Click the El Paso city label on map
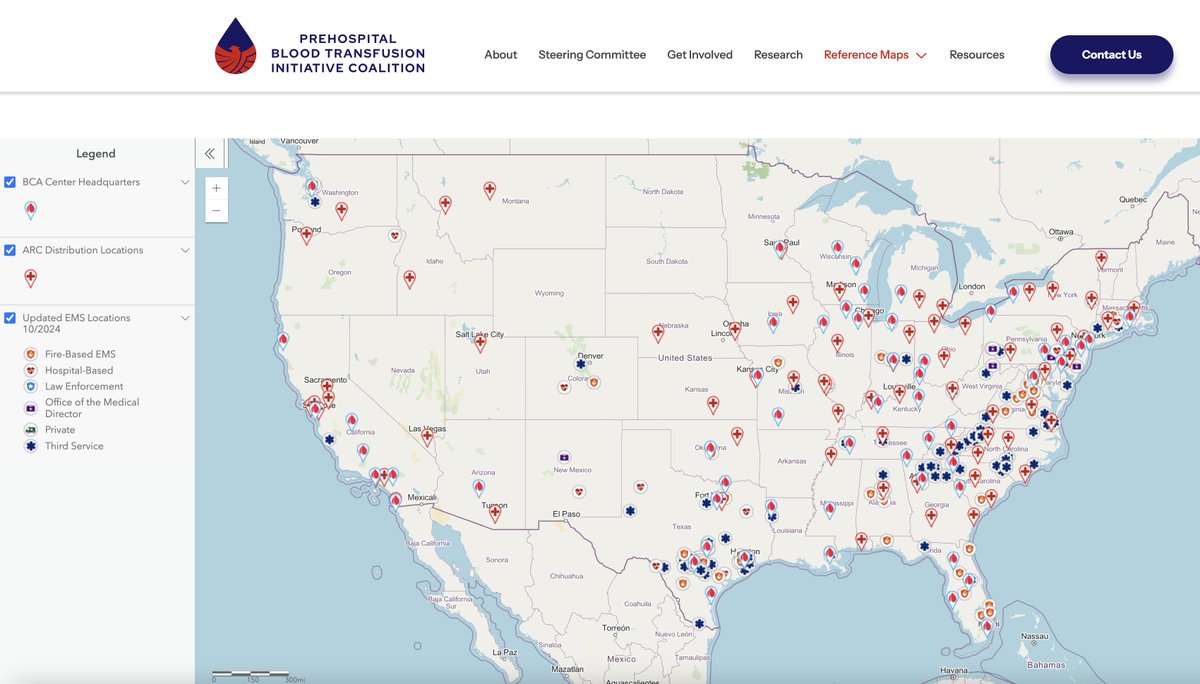The width and height of the screenshot is (1200, 684). pyautogui.click(x=565, y=514)
